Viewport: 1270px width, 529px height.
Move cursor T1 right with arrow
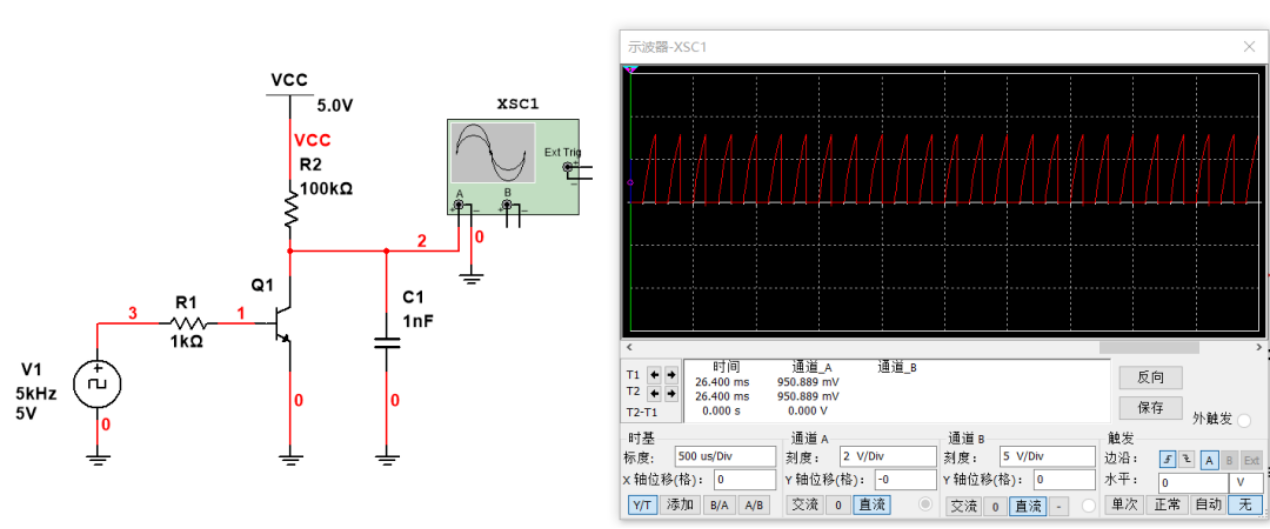[671, 375]
